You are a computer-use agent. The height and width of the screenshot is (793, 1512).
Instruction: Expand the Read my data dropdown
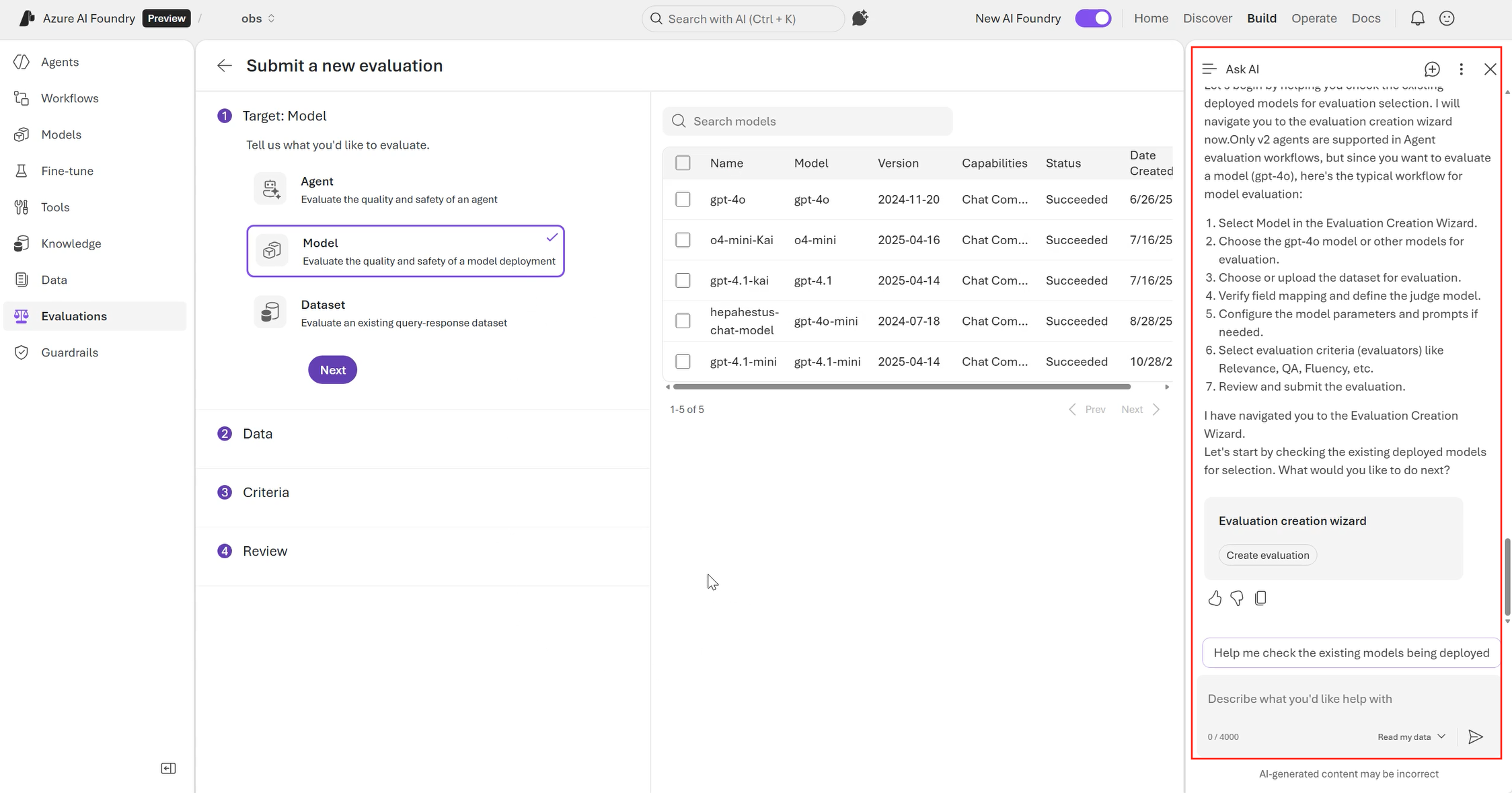click(x=1411, y=737)
